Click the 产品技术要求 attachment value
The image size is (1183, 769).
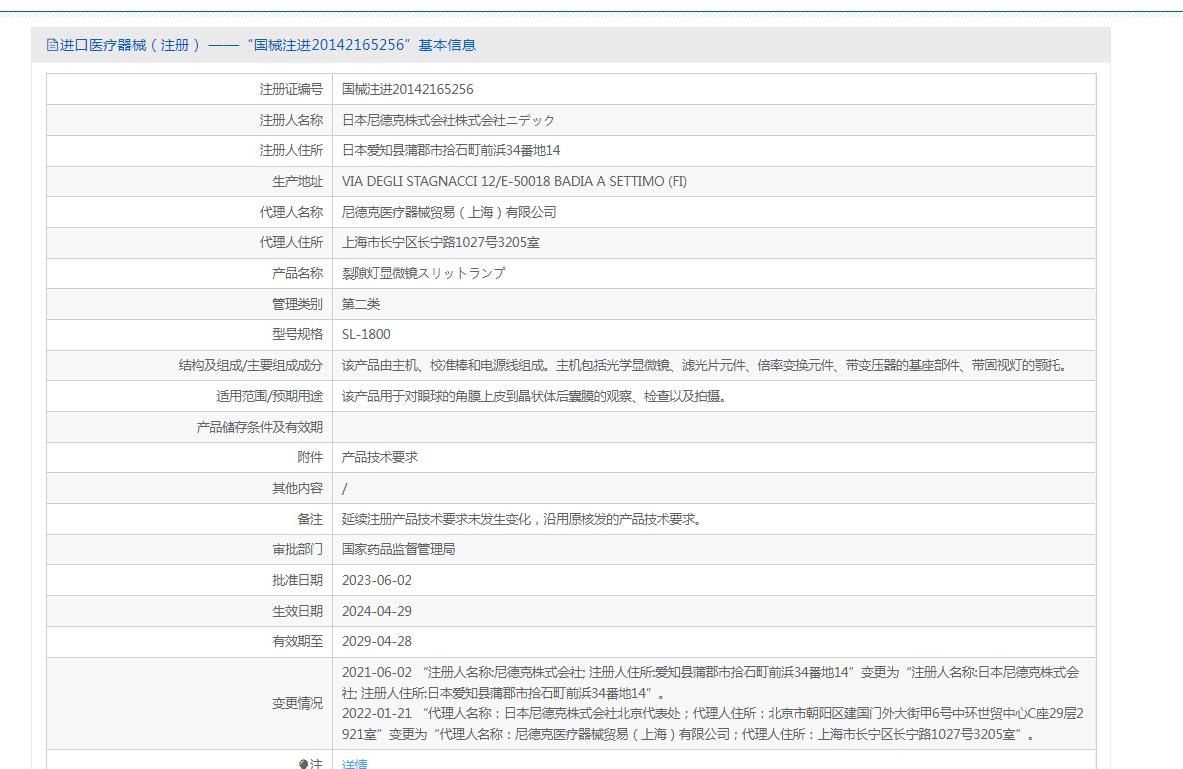point(379,457)
